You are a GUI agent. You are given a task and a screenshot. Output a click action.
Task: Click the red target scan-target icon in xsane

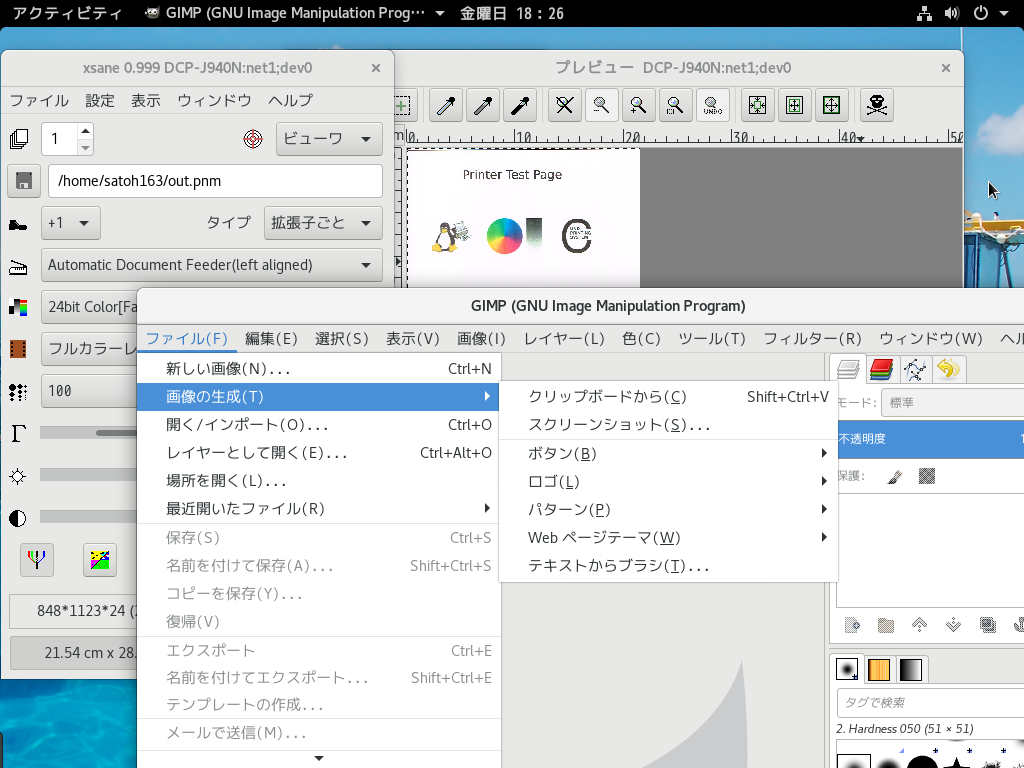(x=253, y=138)
